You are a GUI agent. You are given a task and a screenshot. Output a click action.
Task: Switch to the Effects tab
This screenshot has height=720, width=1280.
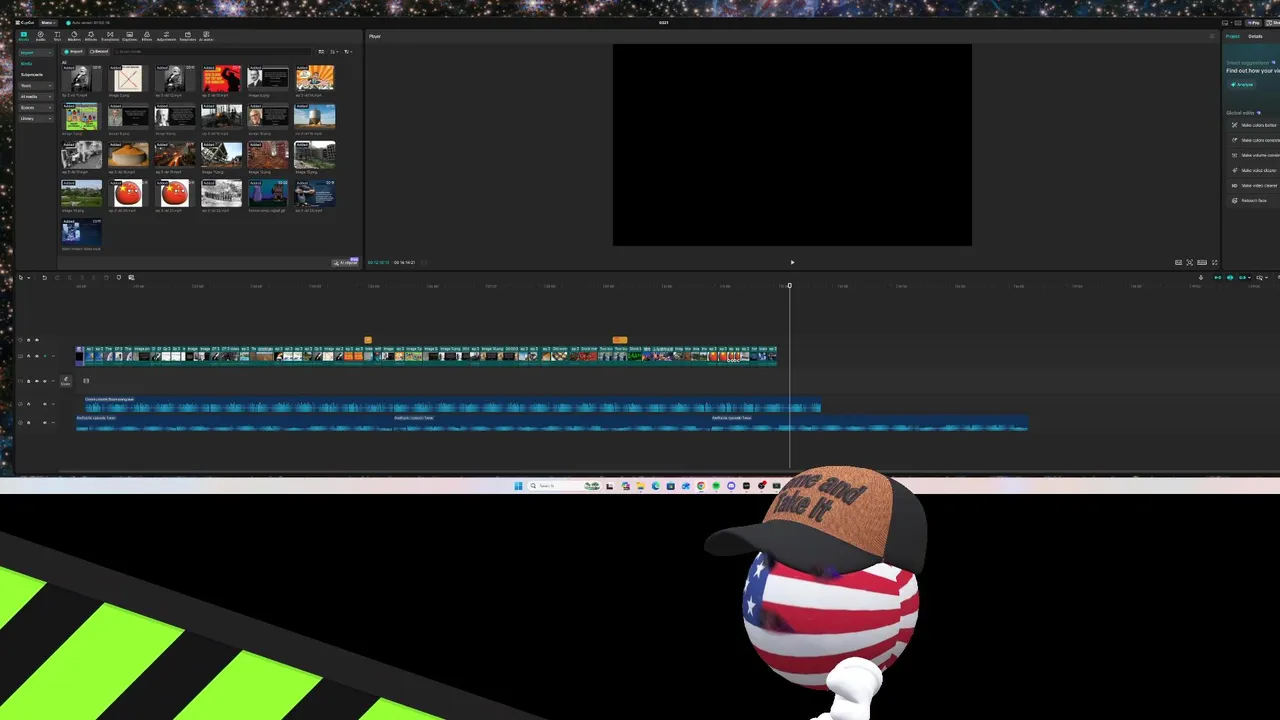(91, 36)
